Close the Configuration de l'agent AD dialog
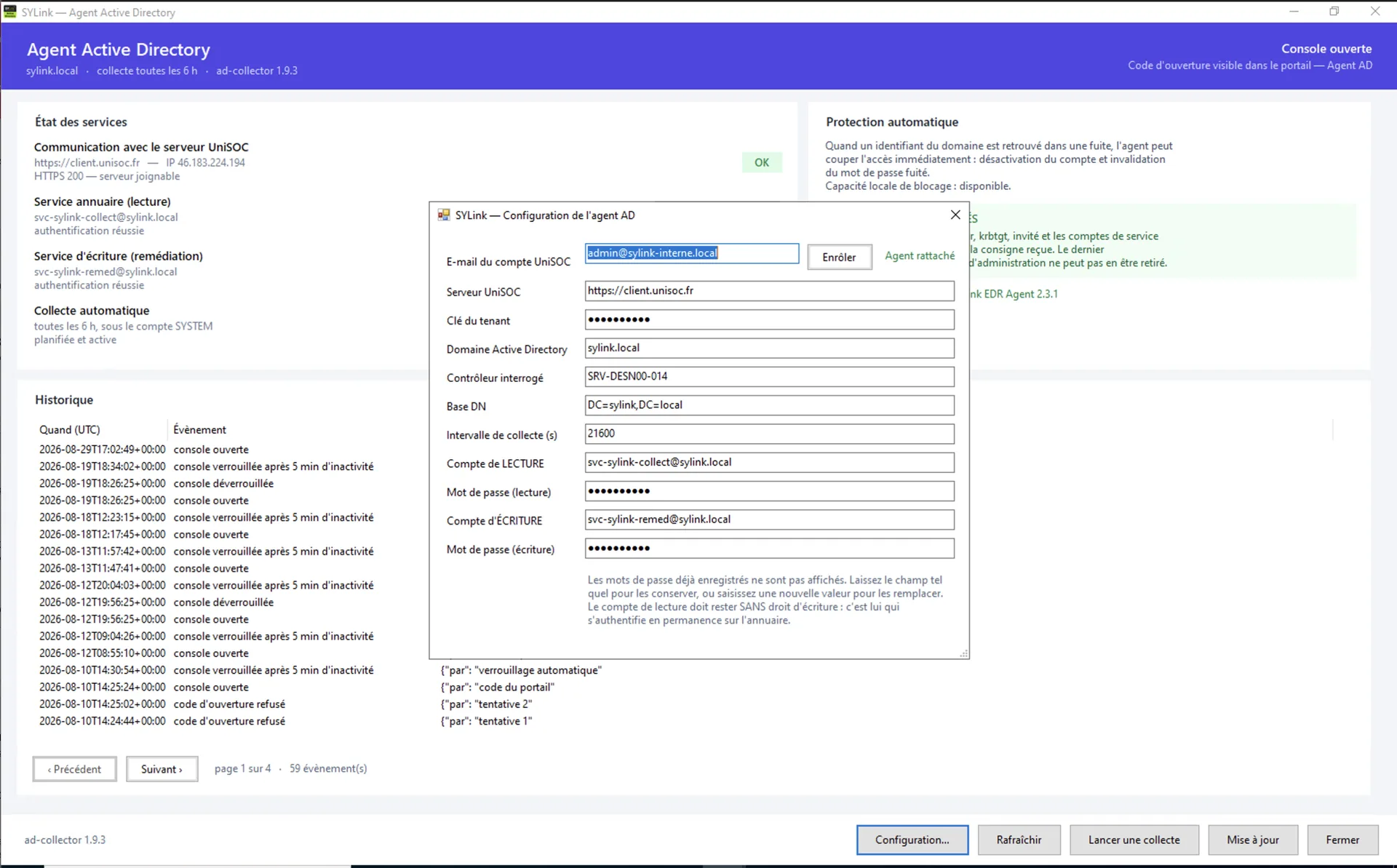 (x=955, y=215)
